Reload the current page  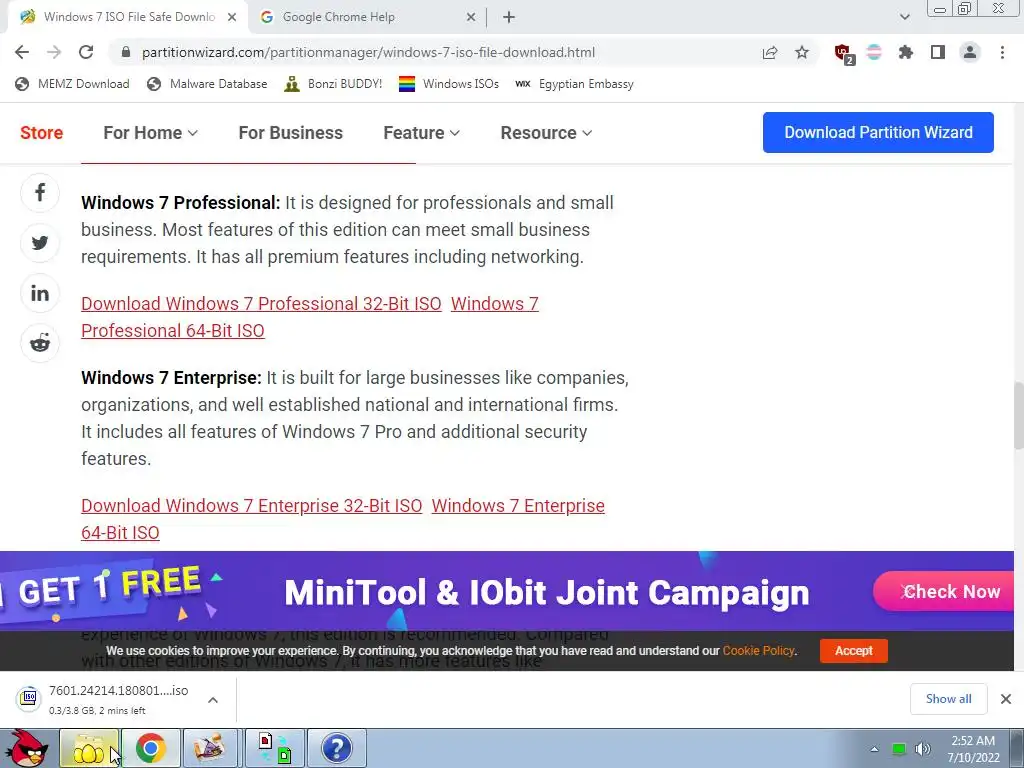click(86, 52)
